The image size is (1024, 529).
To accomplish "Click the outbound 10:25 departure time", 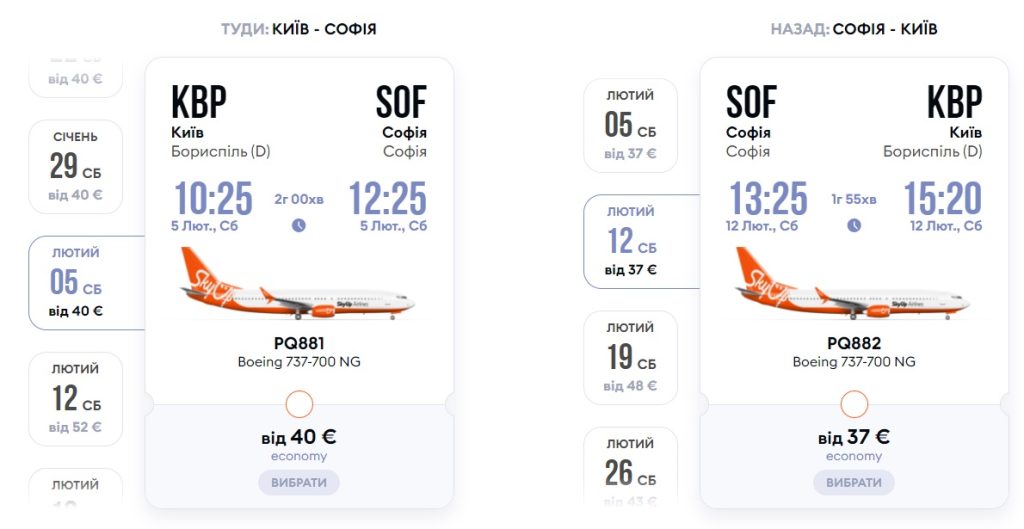I will click(x=213, y=198).
